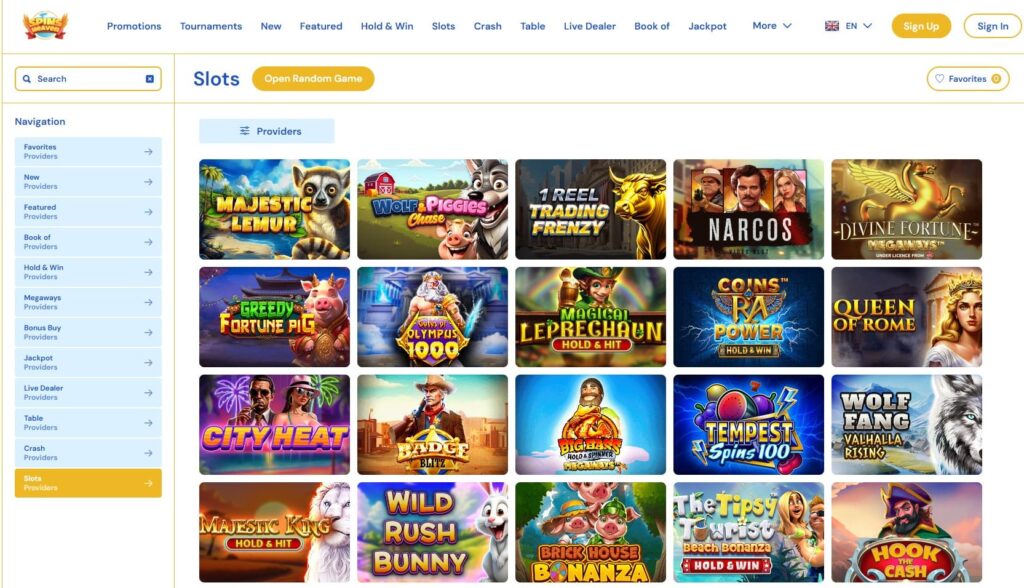This screenshot has width=1024, height=588.
Task: Click the Open Random Game button
Action: pos(313,78)
